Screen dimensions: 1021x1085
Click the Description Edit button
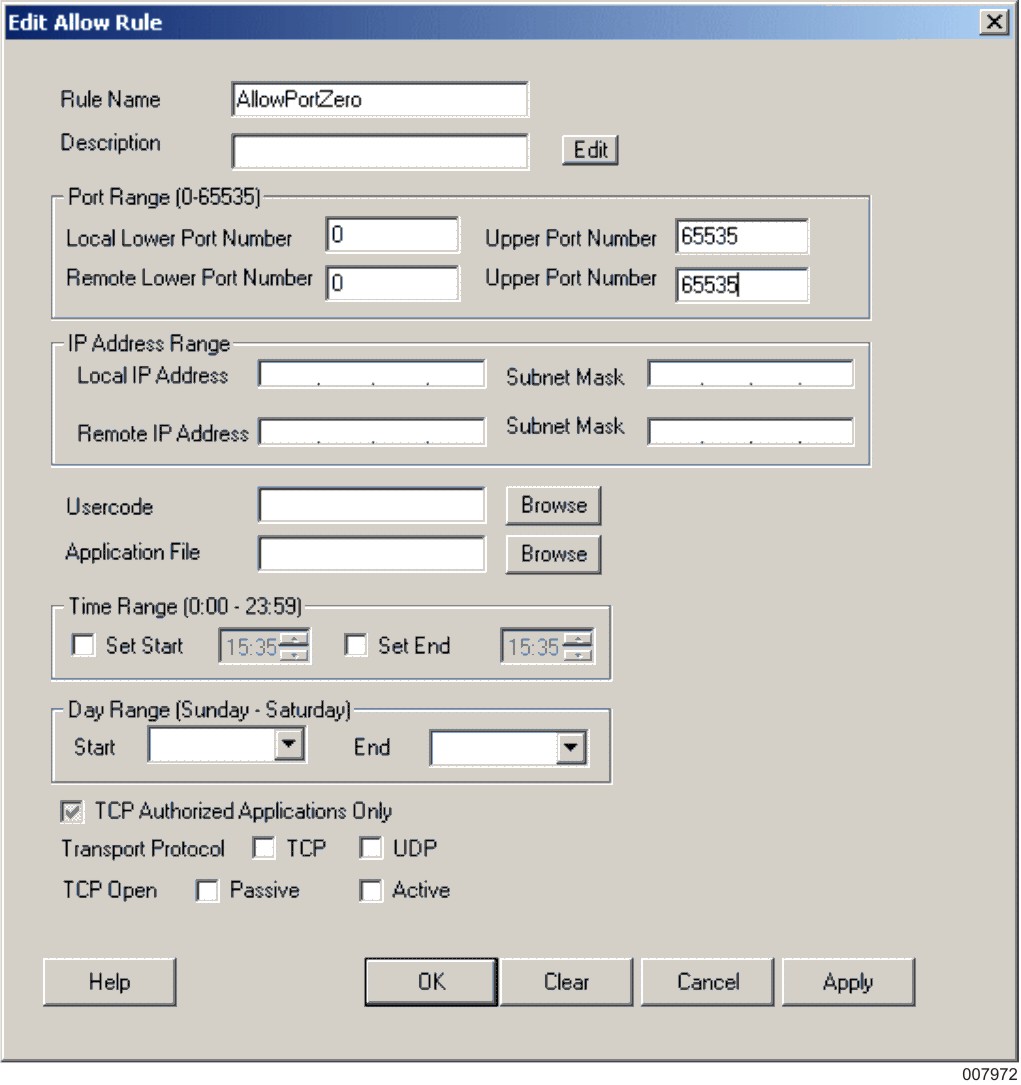point(590,150)
